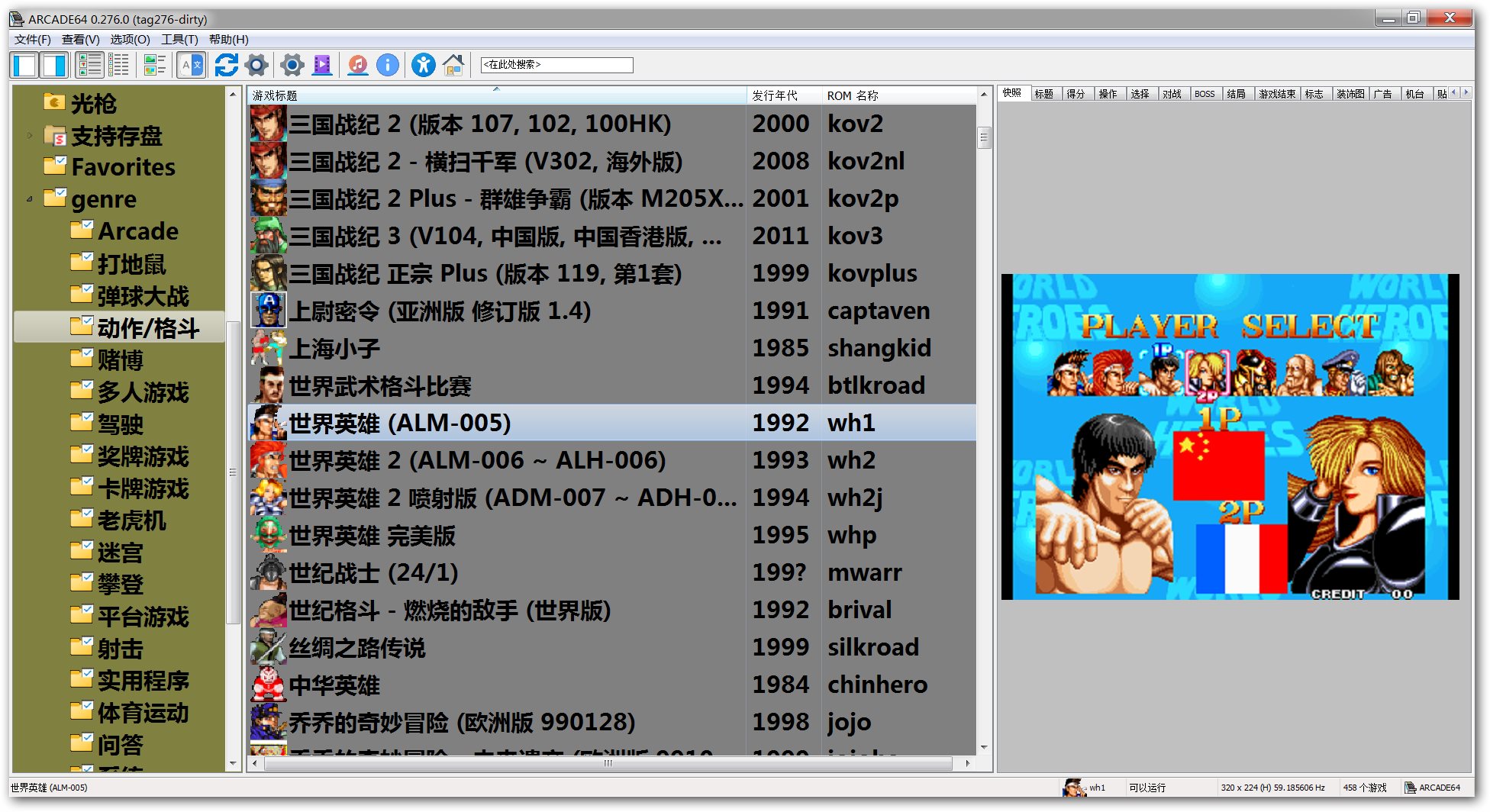1490x812 pixels.
Task: Select the 打地鼠 genre folder
Action: (x=118, y=264)
